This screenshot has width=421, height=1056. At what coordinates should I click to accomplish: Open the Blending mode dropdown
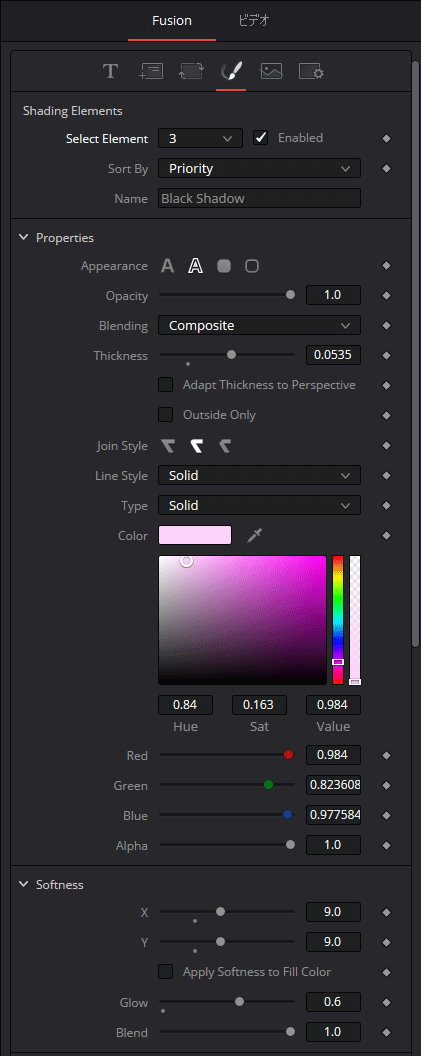pyautogui.click(x=259, y=325)
